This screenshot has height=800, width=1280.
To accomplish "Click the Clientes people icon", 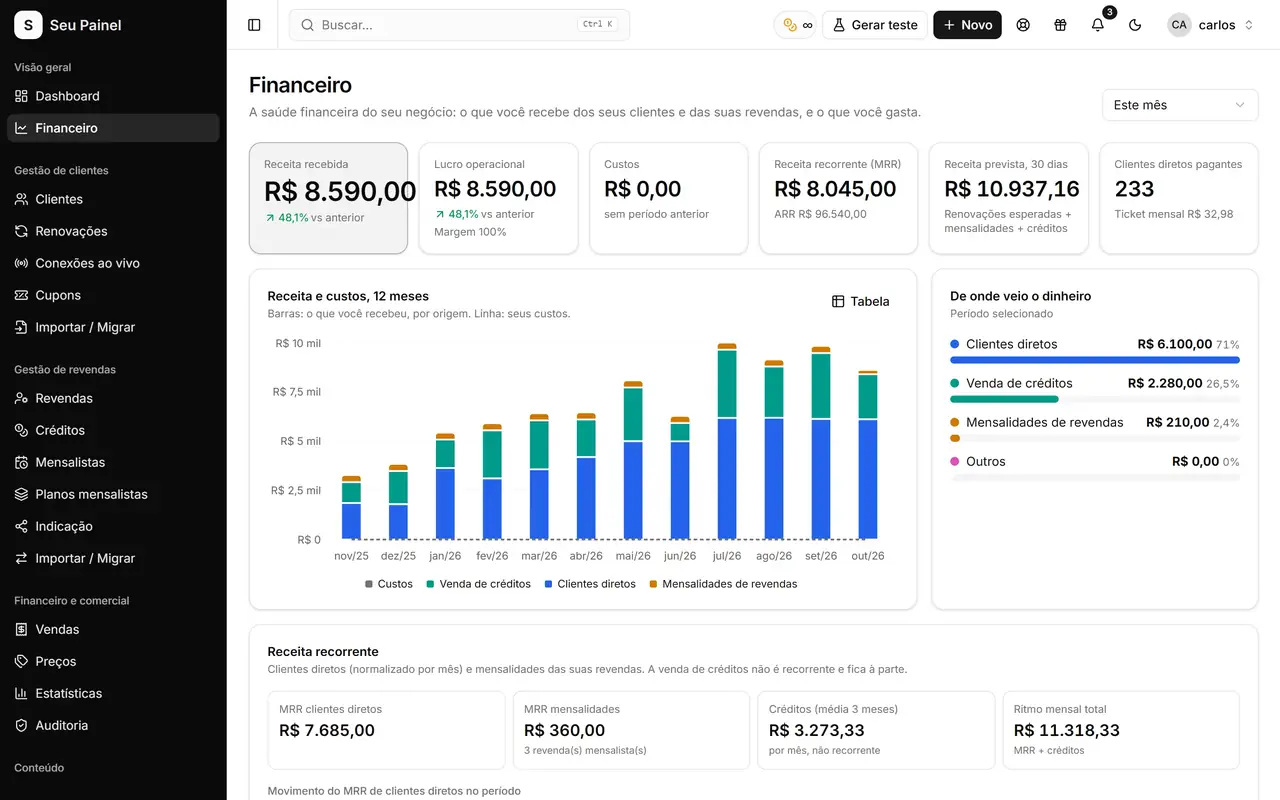I will point(21,199).
